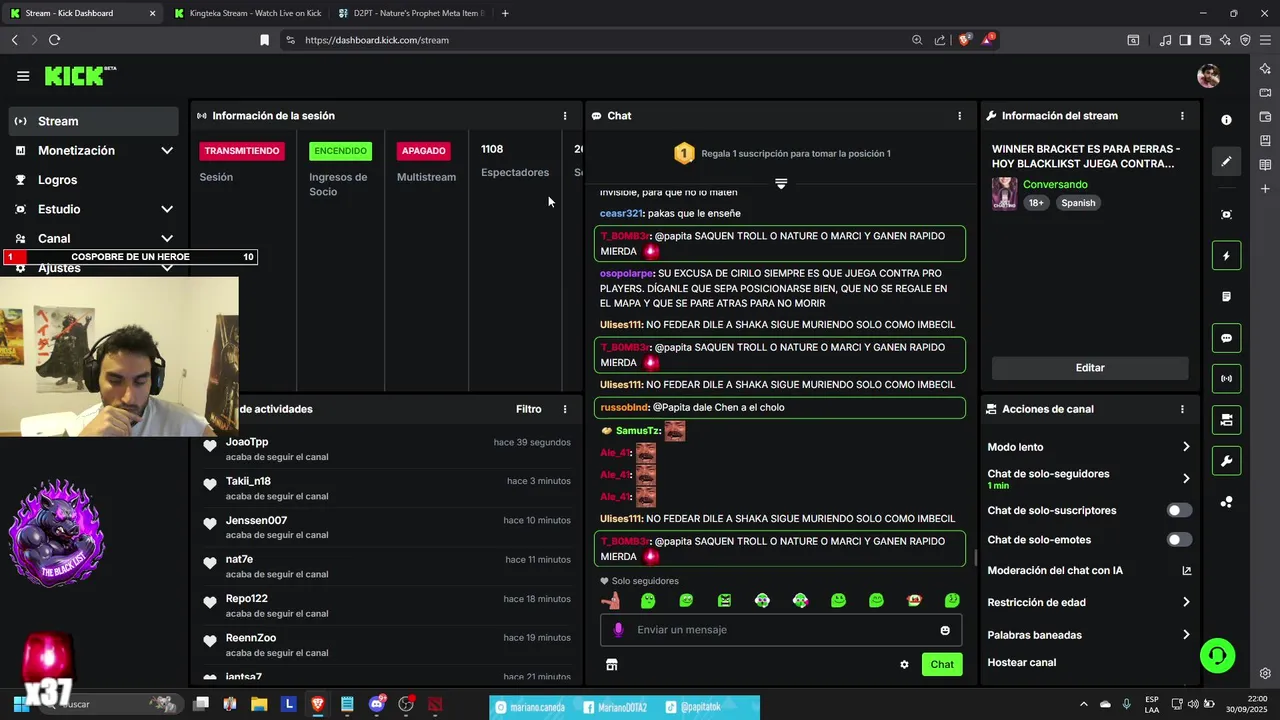Open chat settings gear icon

point(904,664)
